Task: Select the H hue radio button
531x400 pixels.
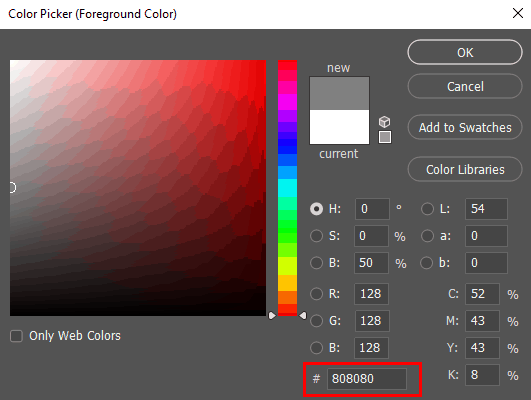Action: pos(317,209)
